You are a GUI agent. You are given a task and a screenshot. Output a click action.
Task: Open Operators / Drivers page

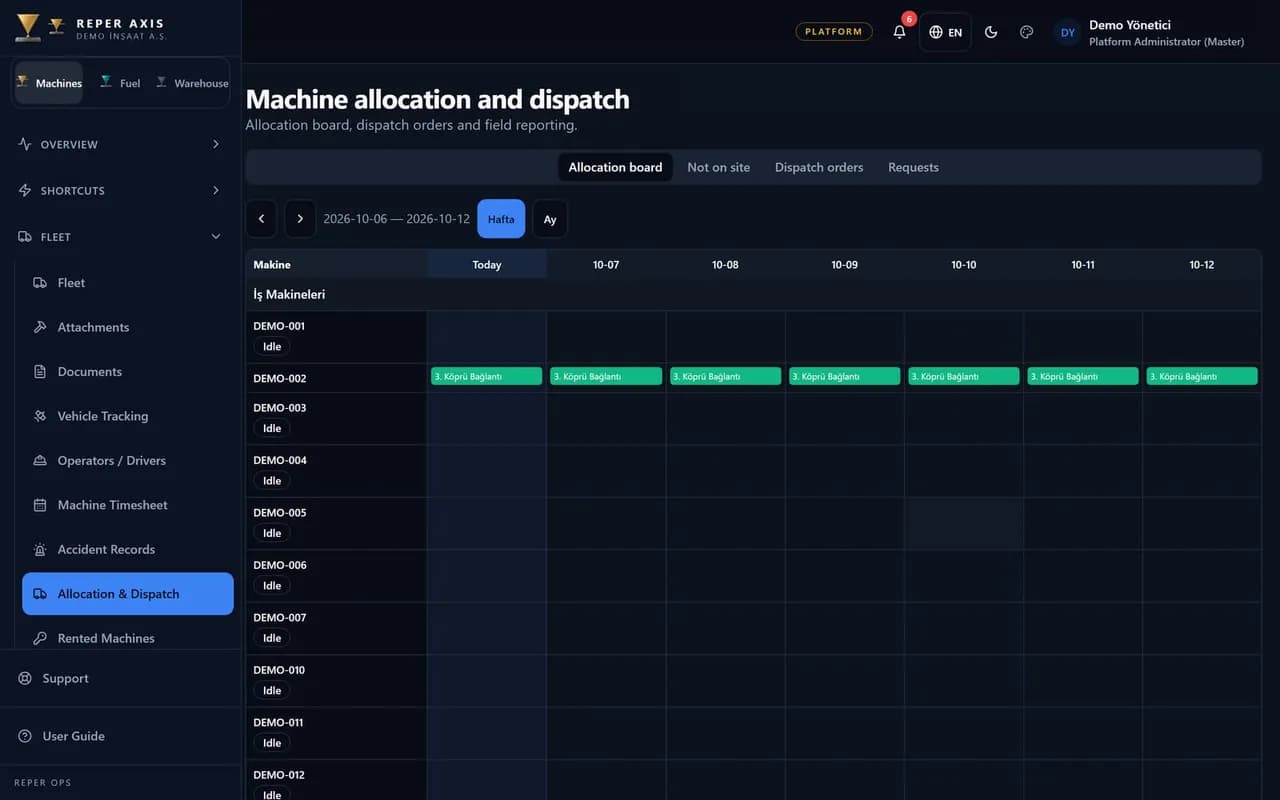128,461
